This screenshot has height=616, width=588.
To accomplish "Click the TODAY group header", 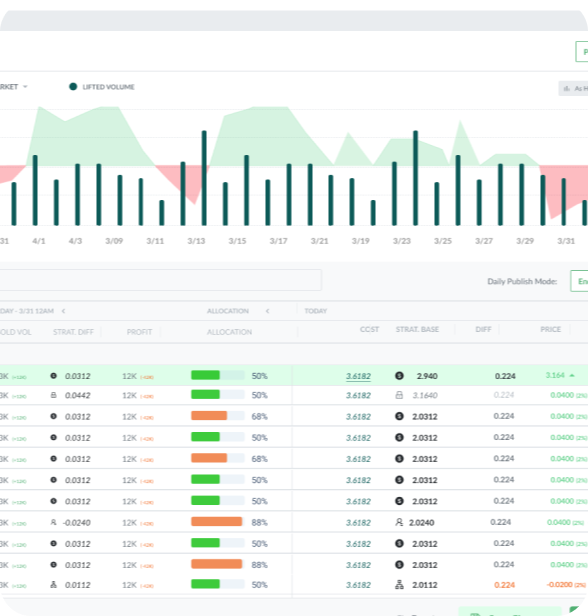I will point(316,311).
